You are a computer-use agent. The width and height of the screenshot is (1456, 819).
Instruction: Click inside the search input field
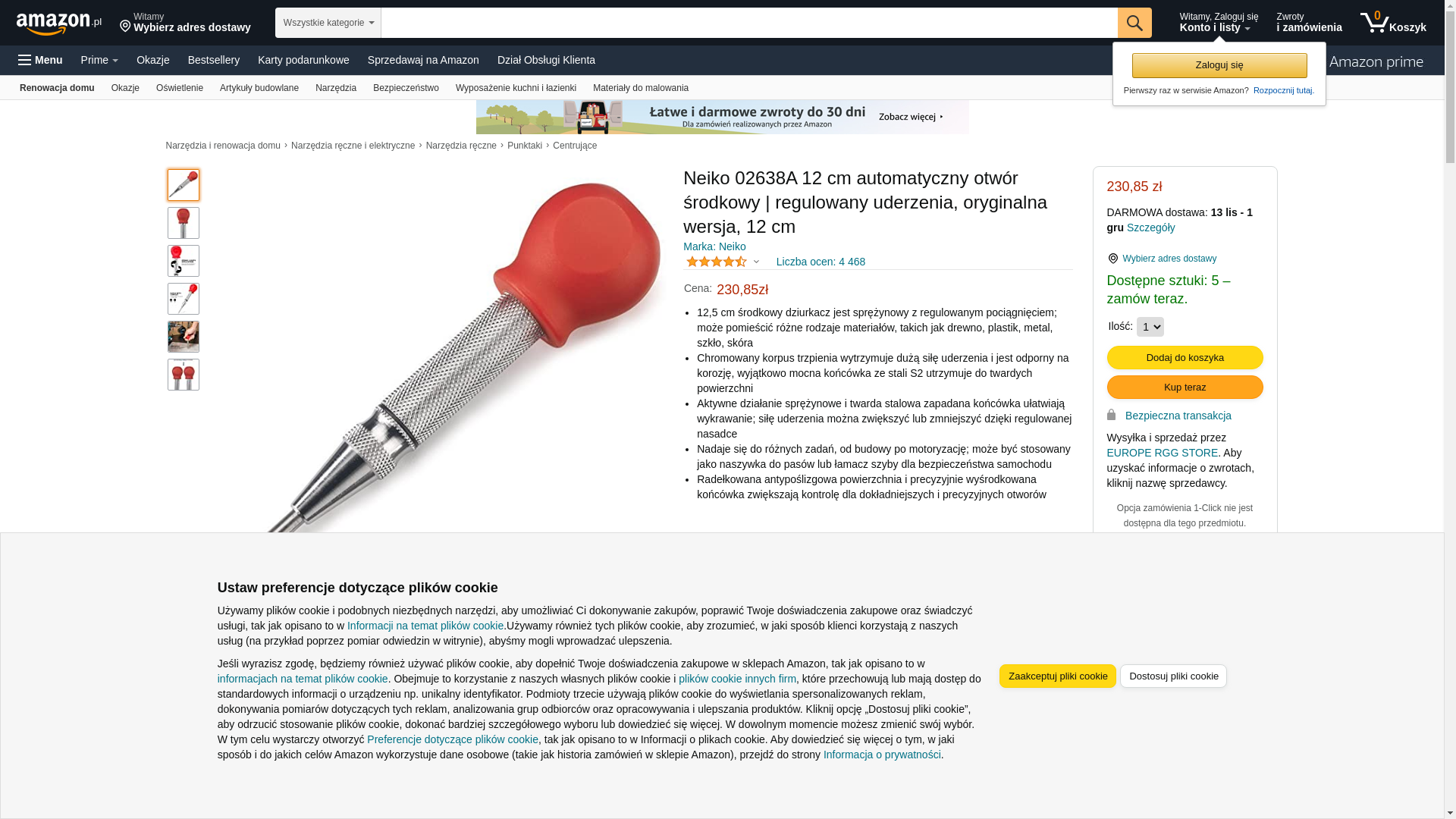point(749,23)
